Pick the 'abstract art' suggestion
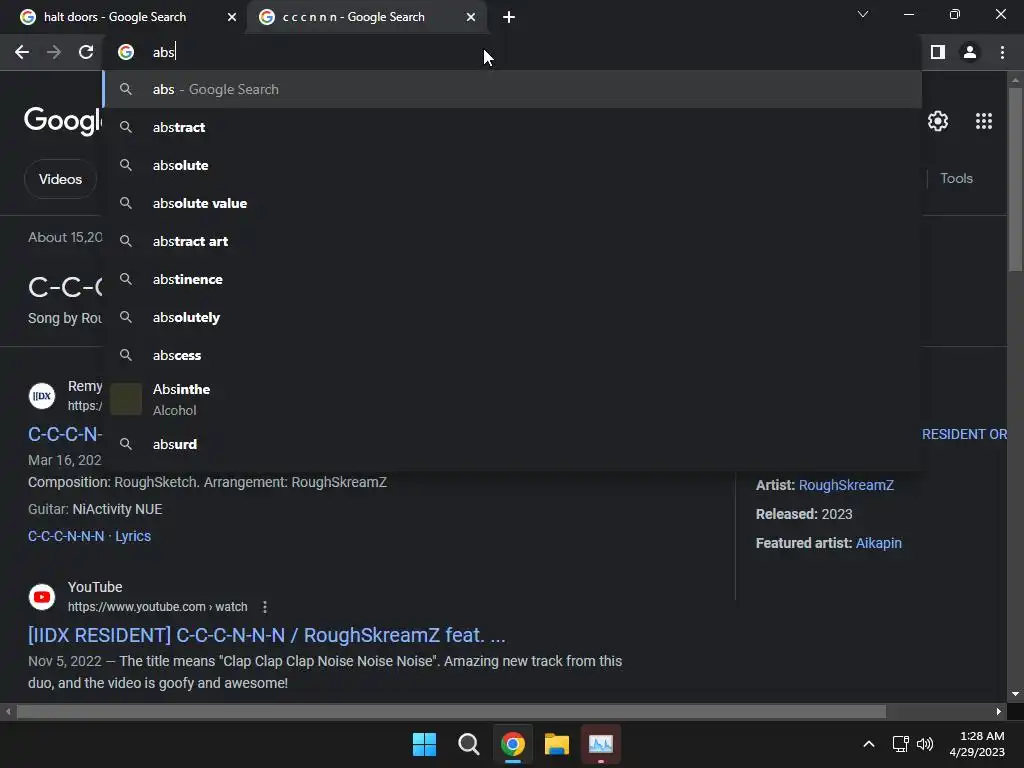This screenshot has height=768, width=1024. [513, 241]
